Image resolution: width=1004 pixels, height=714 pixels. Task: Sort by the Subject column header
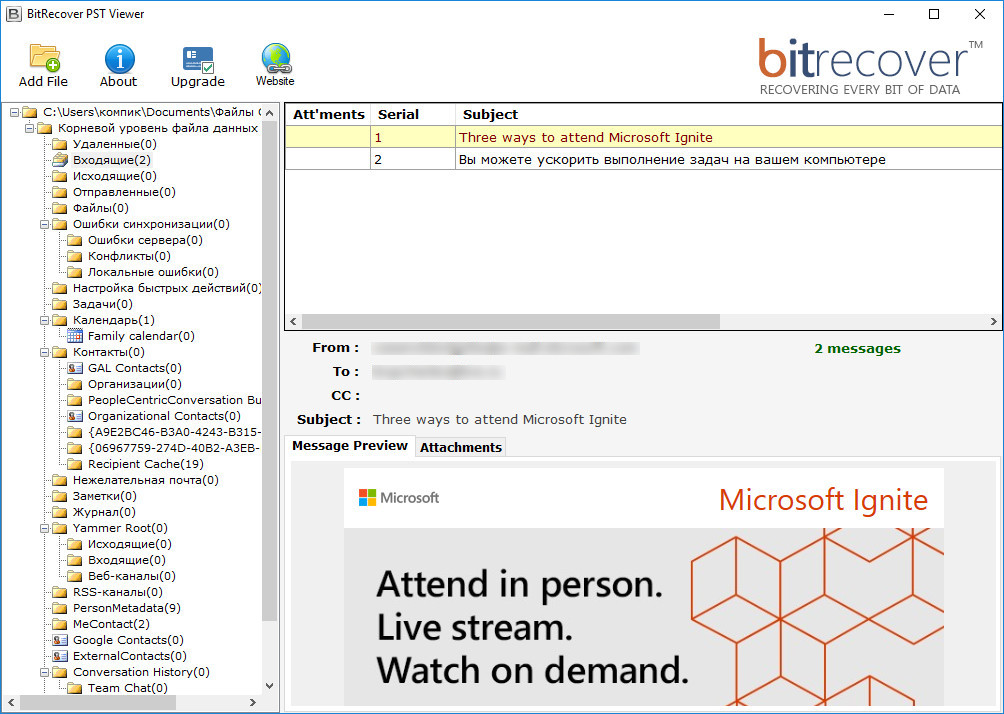729,114
